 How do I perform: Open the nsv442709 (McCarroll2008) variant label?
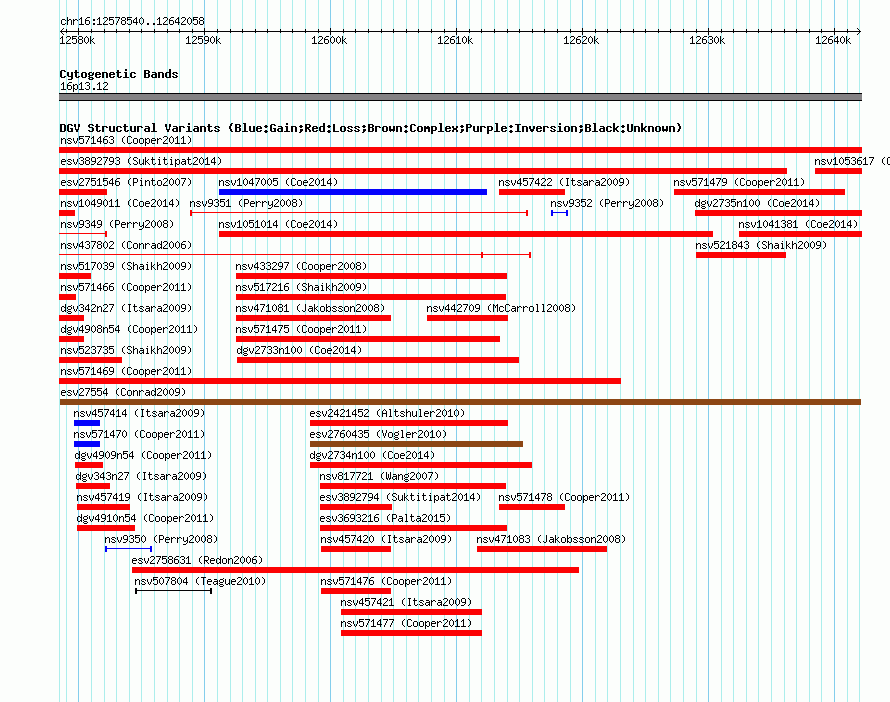point(501,308)
